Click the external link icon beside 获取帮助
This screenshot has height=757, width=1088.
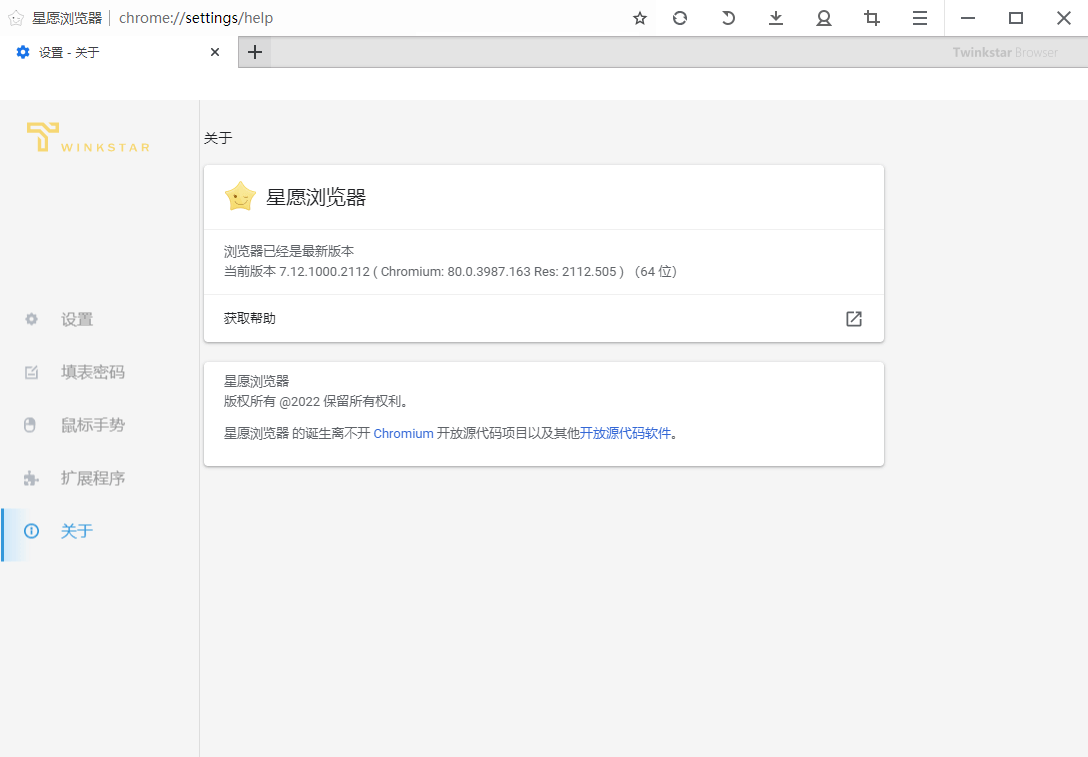tap(854, 319)
